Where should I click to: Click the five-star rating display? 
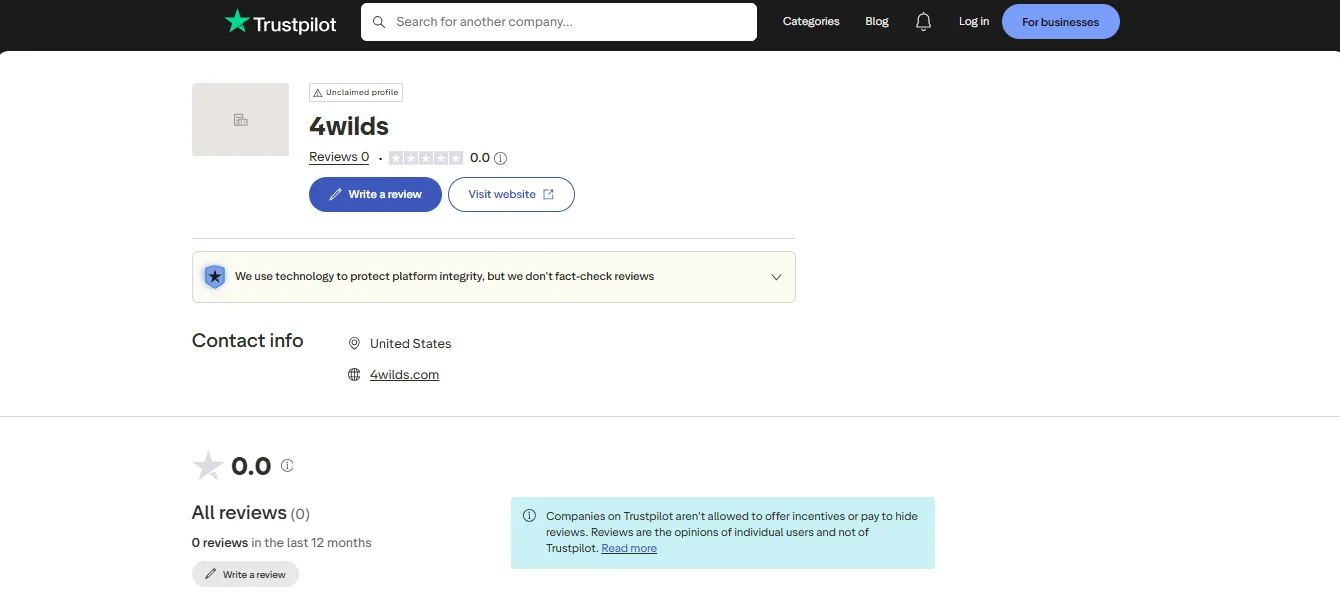coord(426,158)
